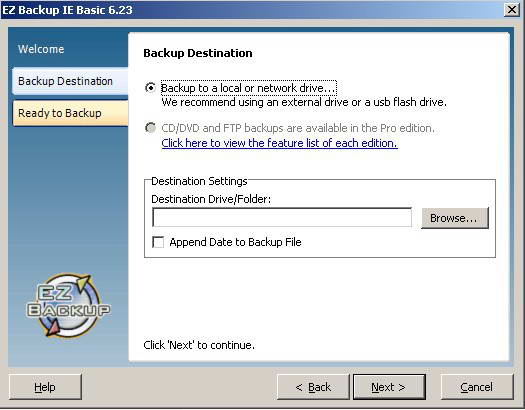Click the 'Destination Settings' group label

(x=199, y=181)
